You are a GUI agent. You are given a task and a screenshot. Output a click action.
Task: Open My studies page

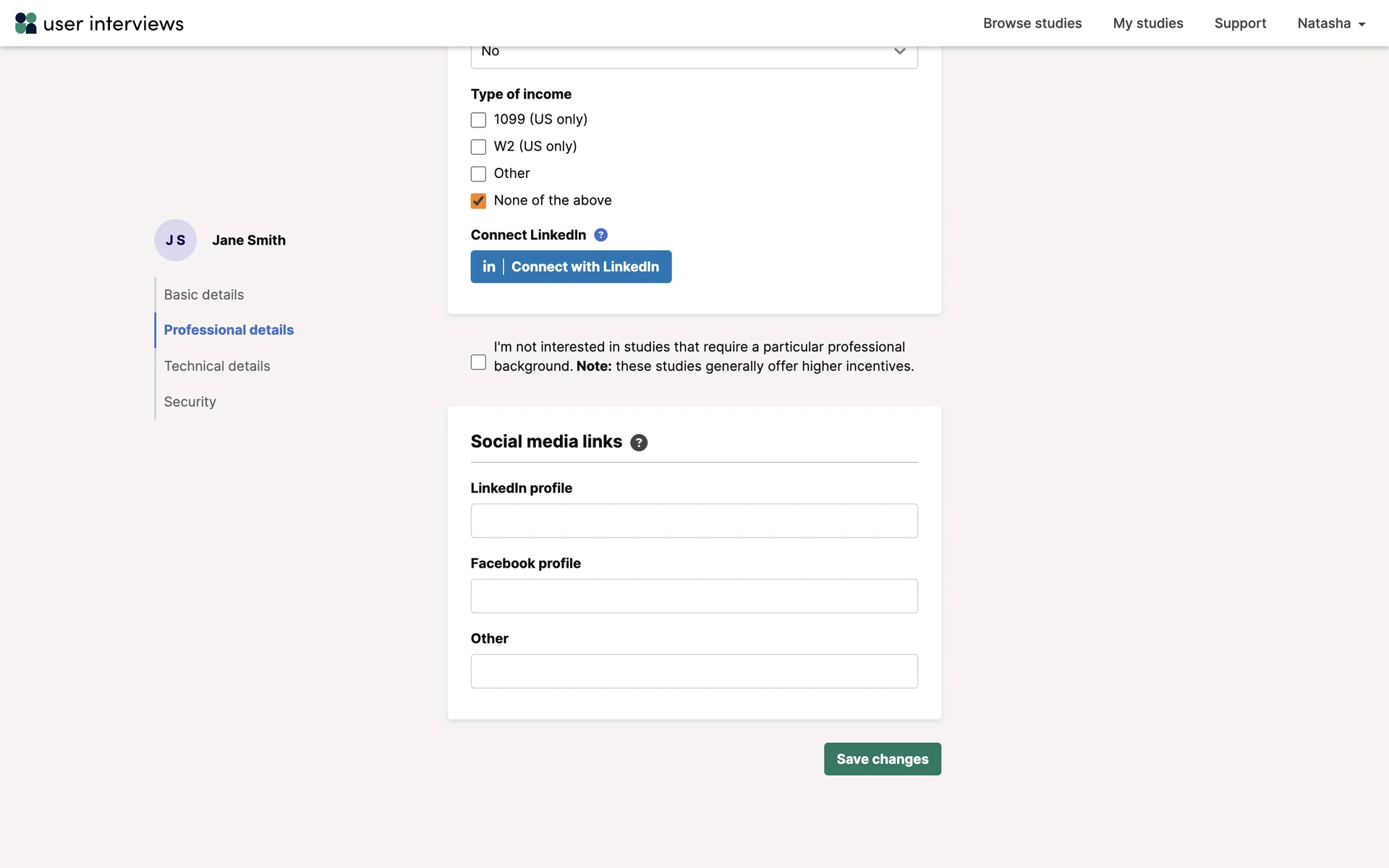[1147, 23]
